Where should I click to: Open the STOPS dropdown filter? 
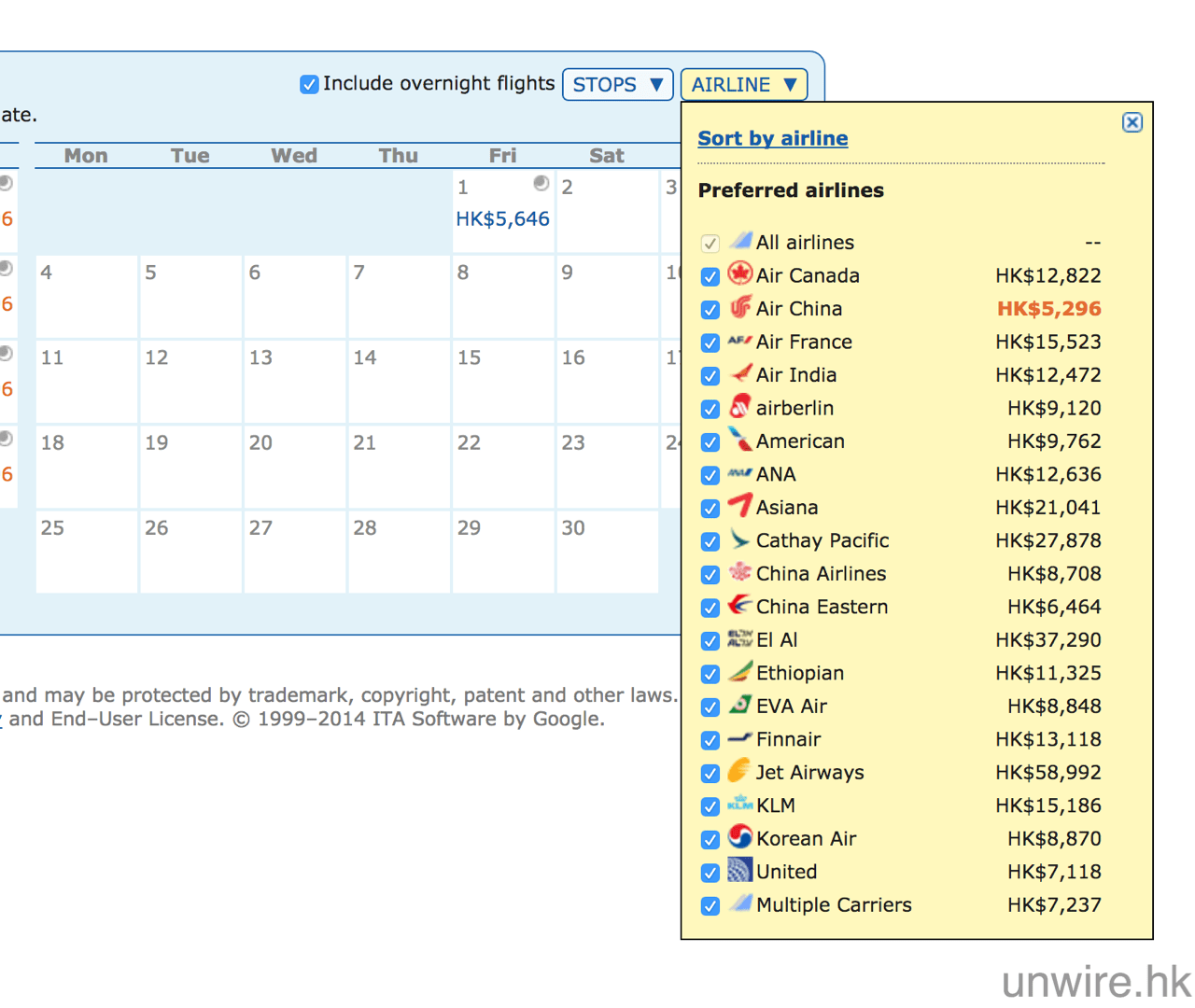(617, 85)
